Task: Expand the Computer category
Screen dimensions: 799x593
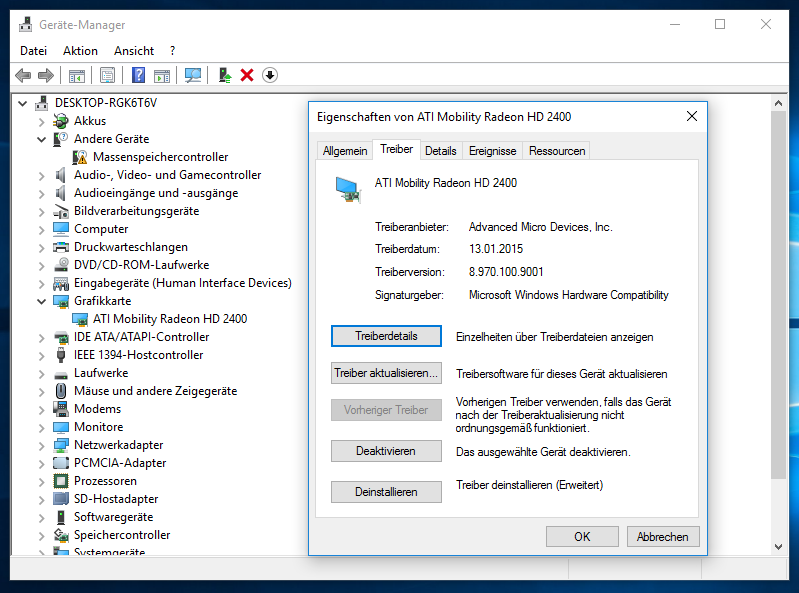Action: pyautogui.click(x=41, y=229)
